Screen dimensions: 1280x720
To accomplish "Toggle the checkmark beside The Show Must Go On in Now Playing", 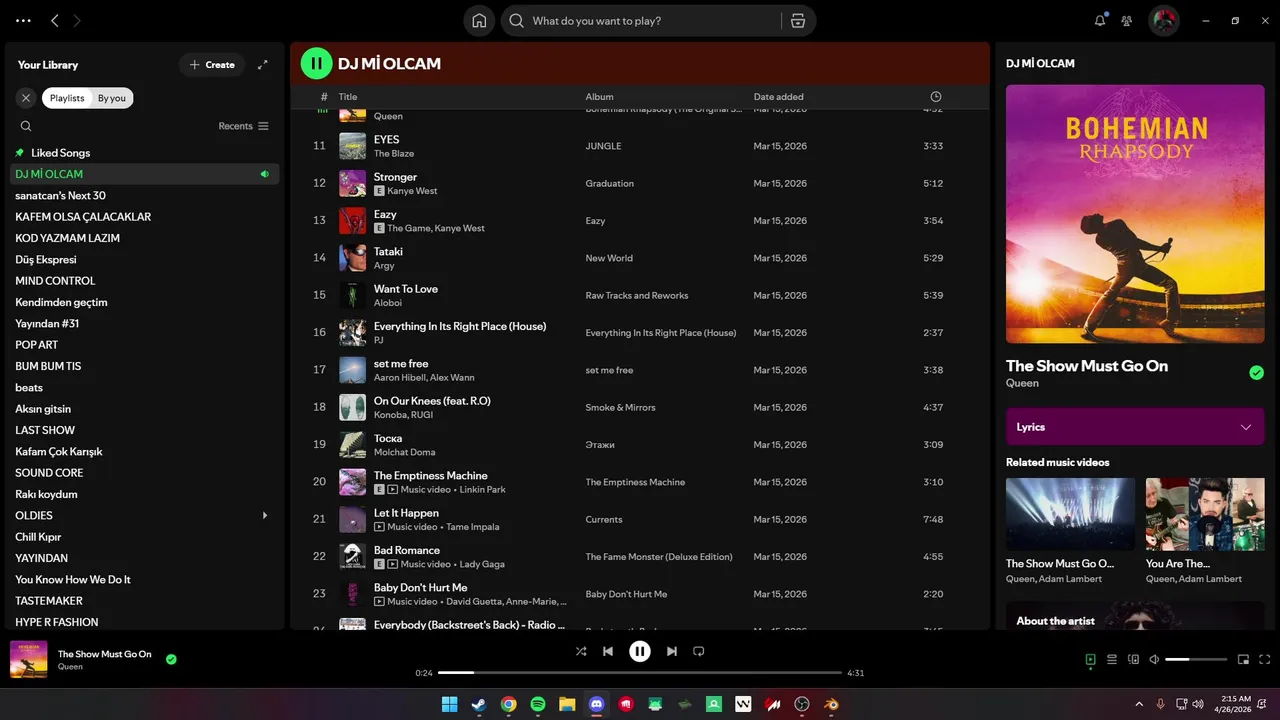I will pos(1256,373).
